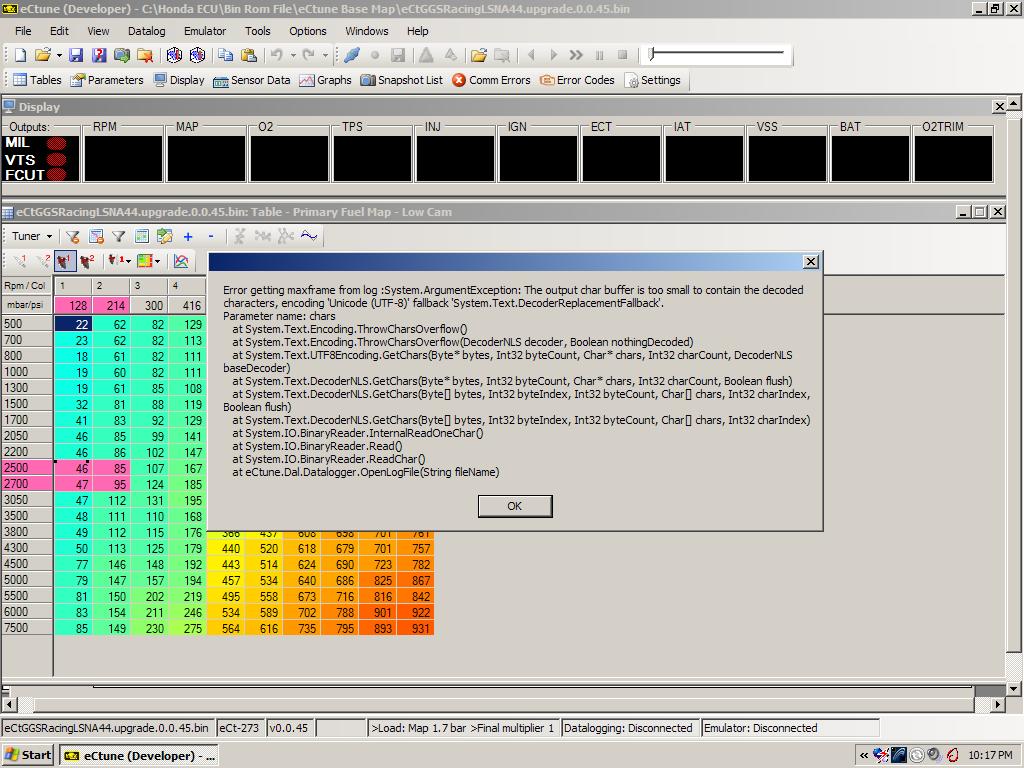Screen dimensions: 1024x768
Task: Click the Windows Start button
Action: coord(27,756)
